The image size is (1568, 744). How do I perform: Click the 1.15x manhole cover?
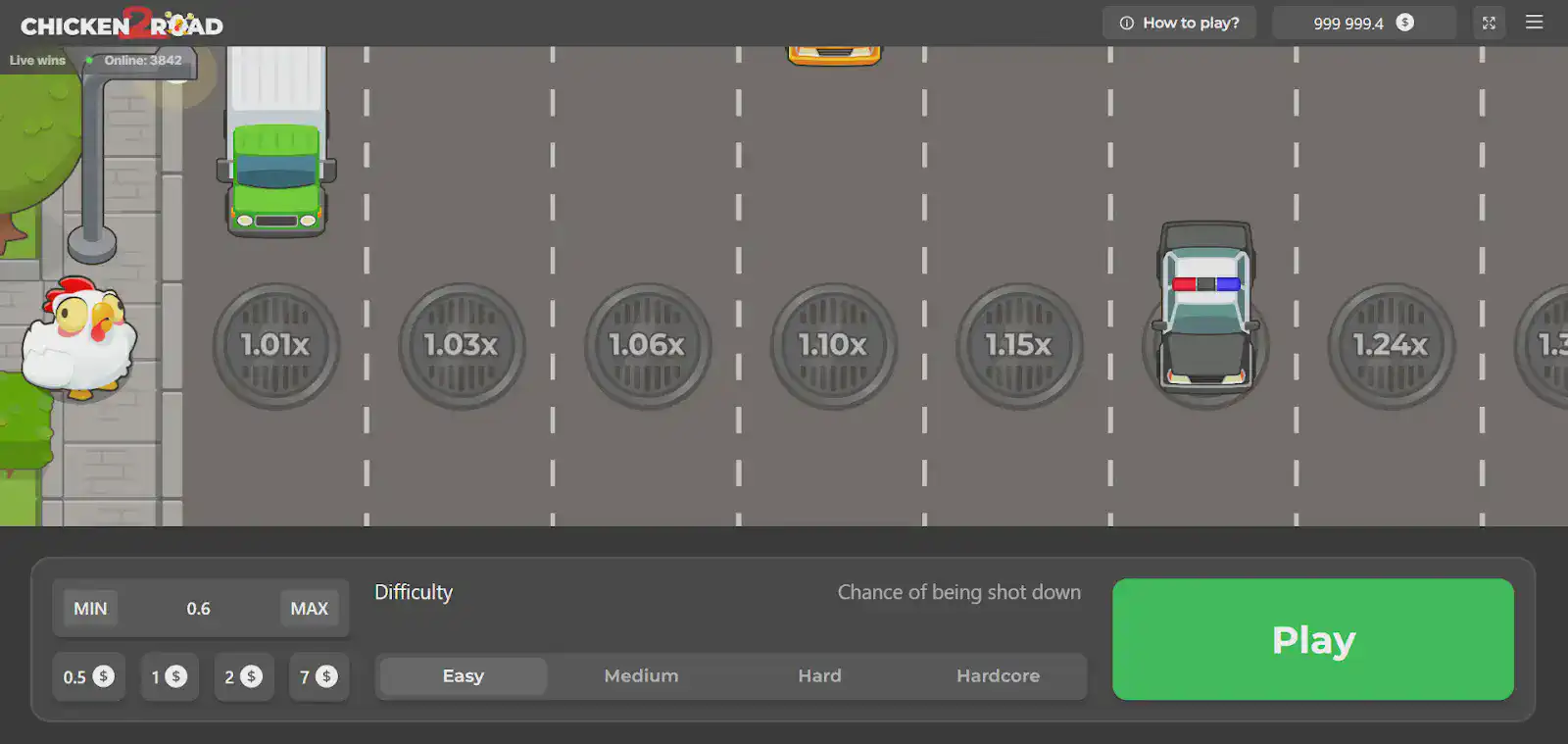[x=1019, y=345]
